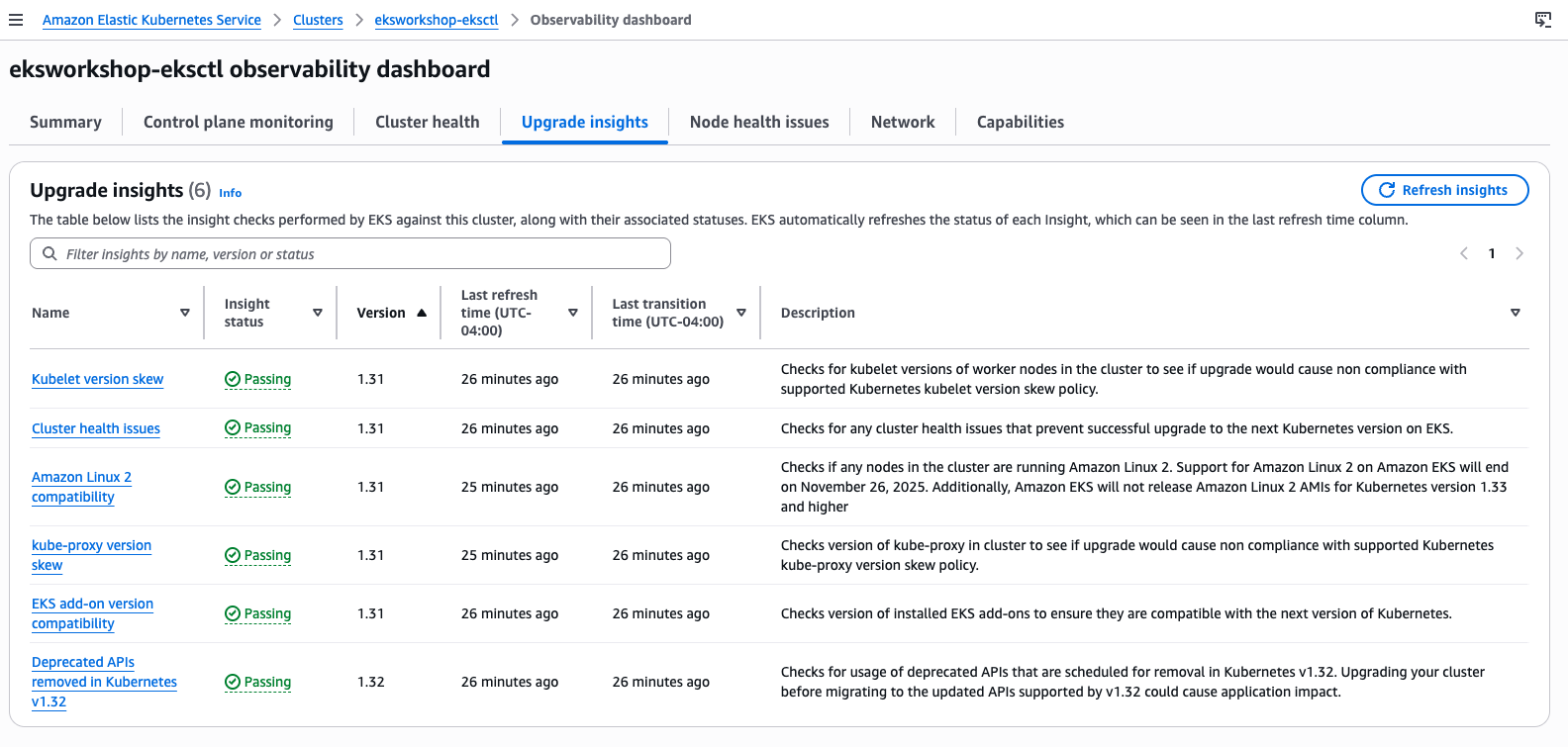
Task: Click the Refresh insights button
Action: point(1445,190)
